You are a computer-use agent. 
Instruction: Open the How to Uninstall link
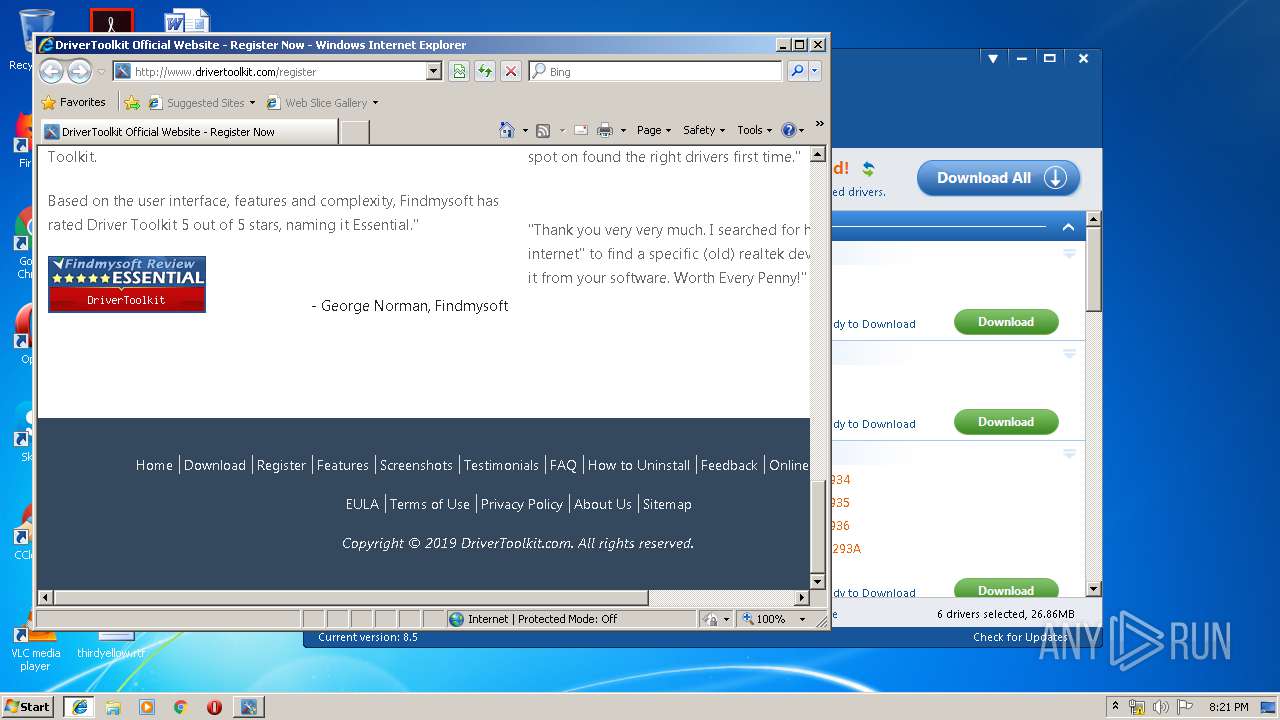(x=639, y=465)
